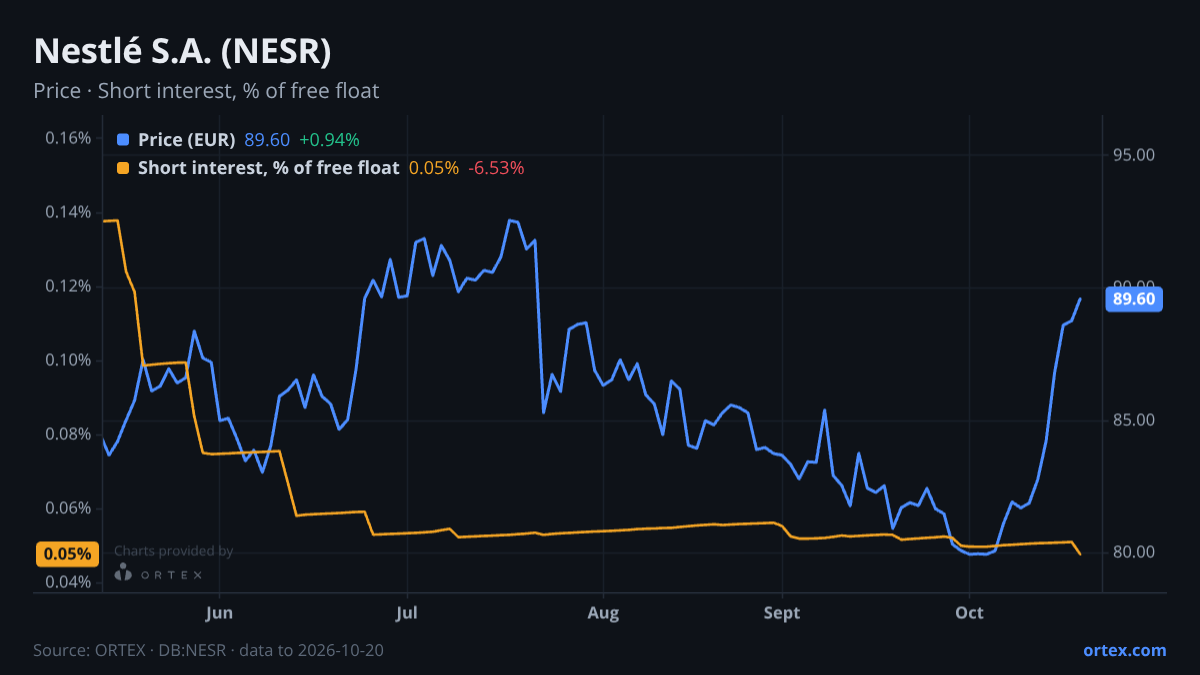Click the 95.00 right axis label
This screenshot has width=1200, height=675.
(x=1133, y=155)
